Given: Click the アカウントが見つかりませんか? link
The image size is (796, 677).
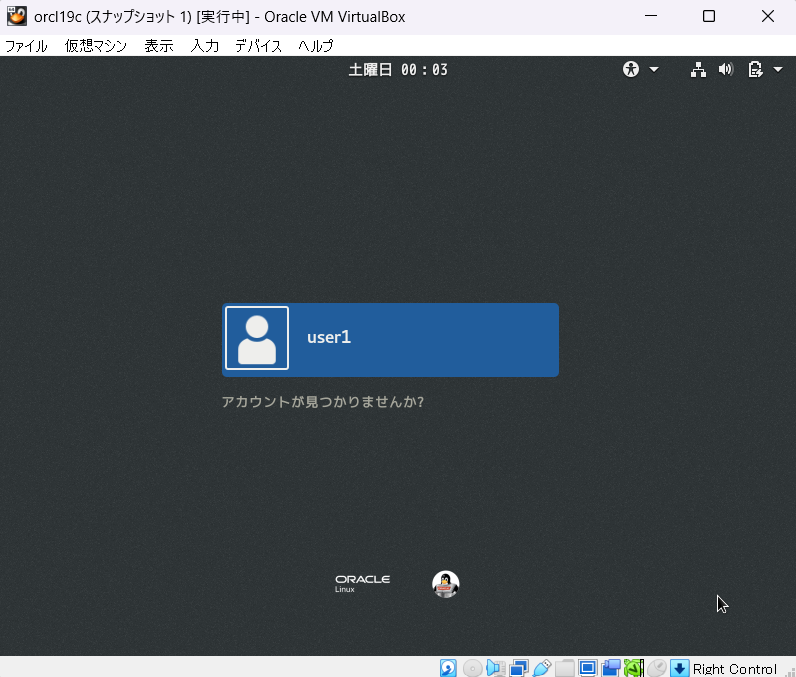Looking at the screenshot, I should tap(322, 402).
